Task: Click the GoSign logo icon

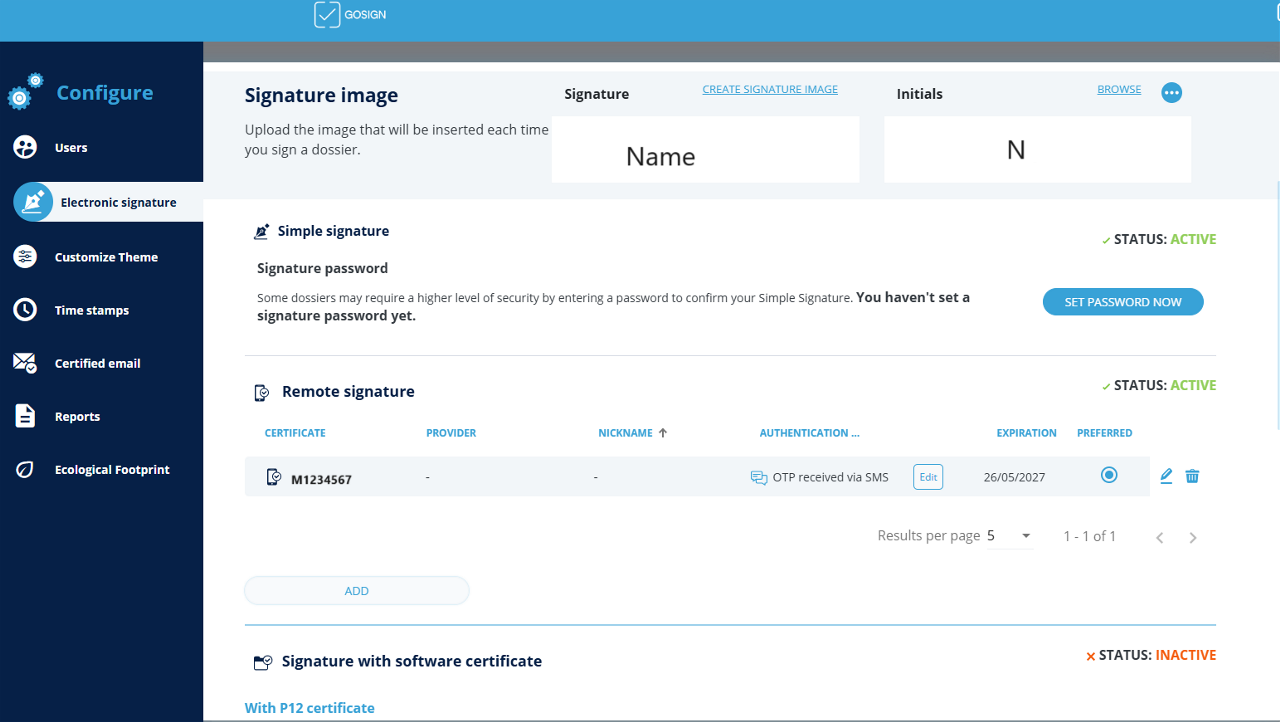Action: click(x=327, y=15)
